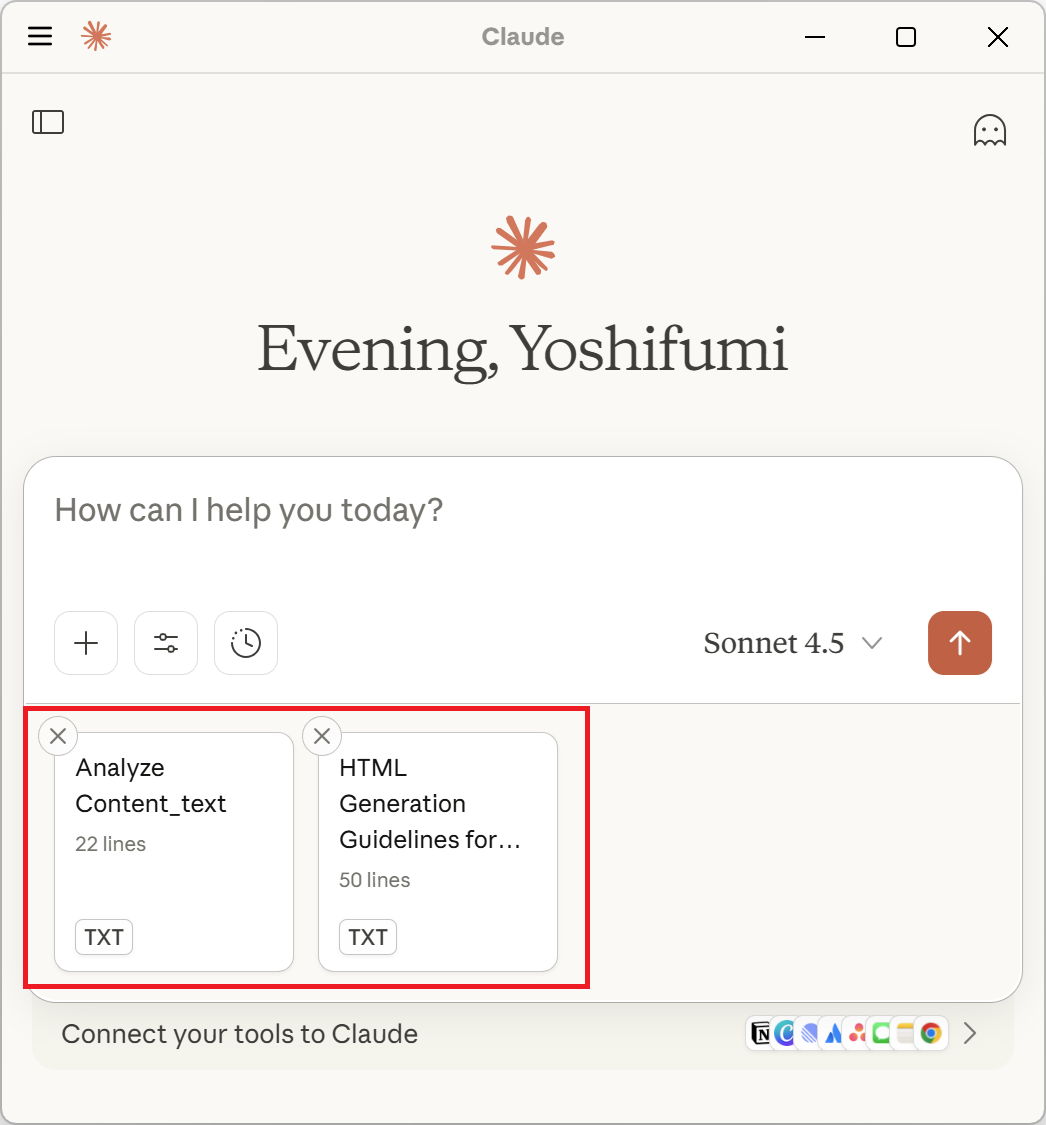Toggle the sidebar panel open
Viewport: 1046px width, 1125px height.
pyautogui.click(x=47, y=121)
